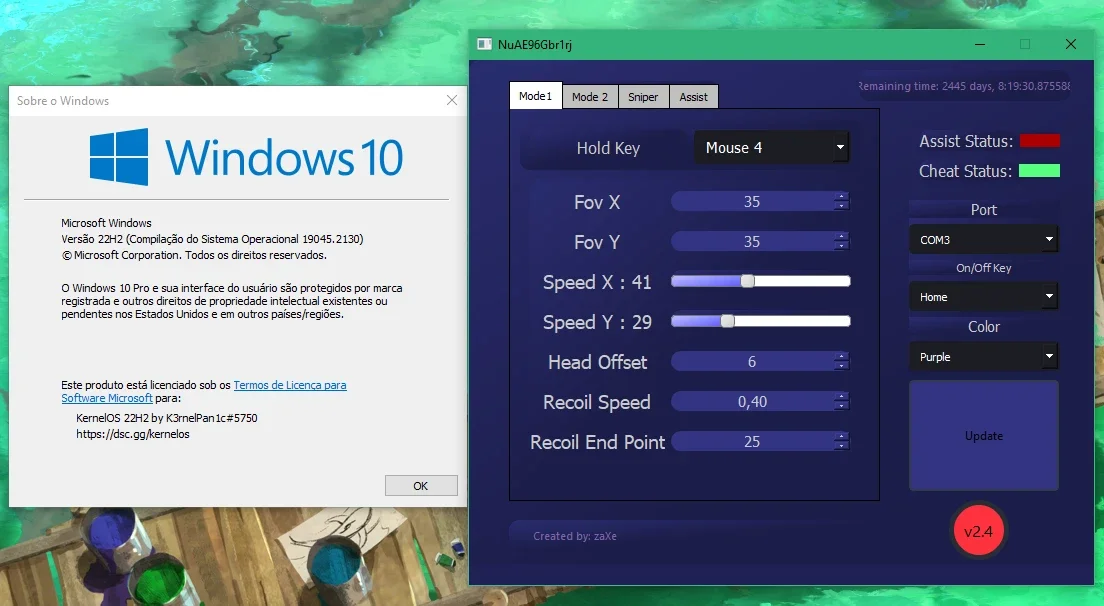Click the Recoil Speed label

[597, 402]
